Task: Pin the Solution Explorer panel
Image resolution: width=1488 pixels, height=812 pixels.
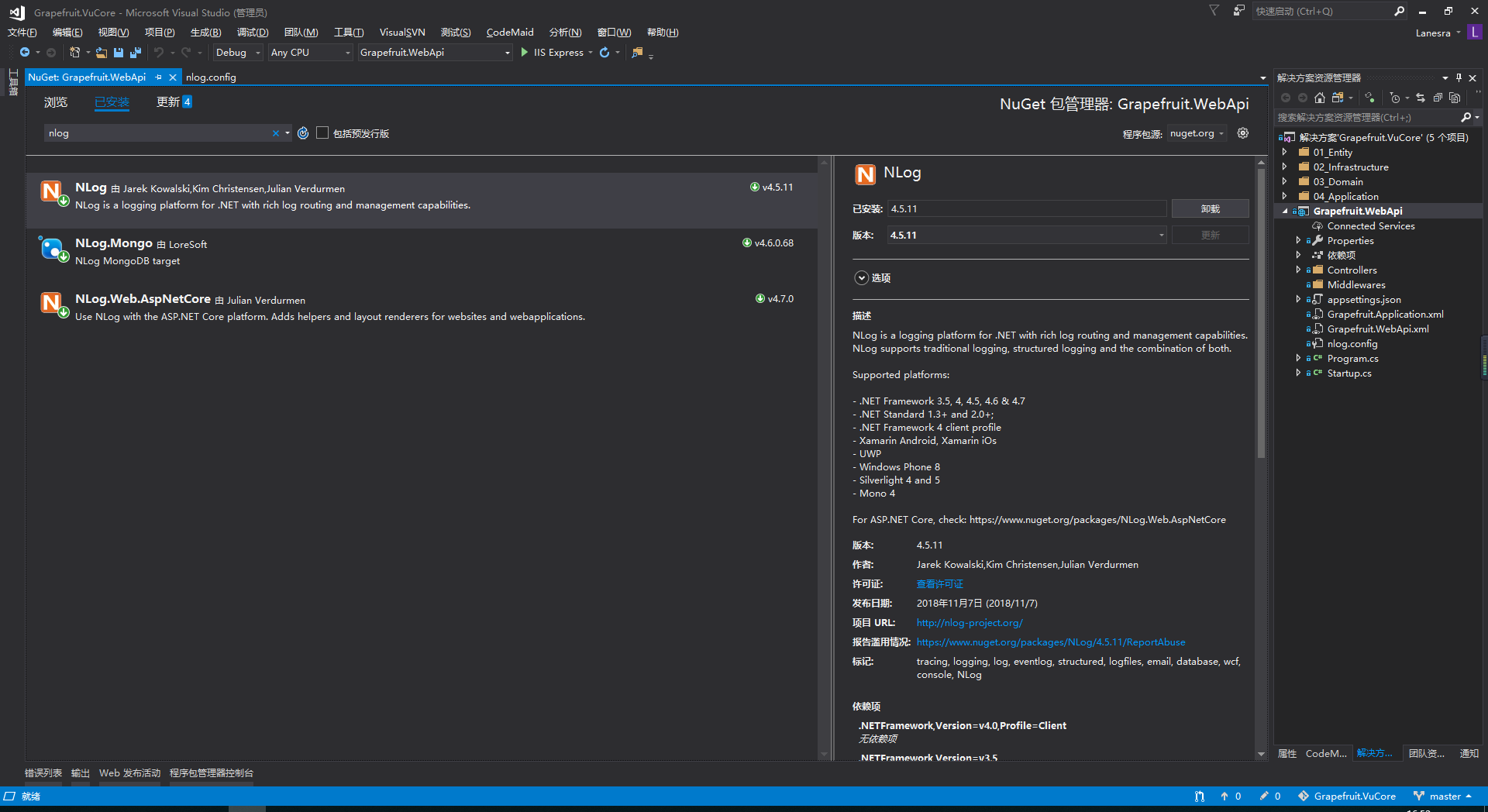Action: (1459, 77)
